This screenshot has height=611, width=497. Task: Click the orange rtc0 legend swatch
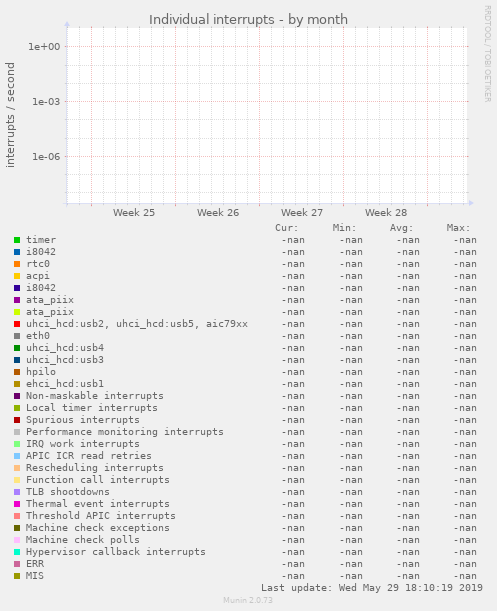click(17, 264)
